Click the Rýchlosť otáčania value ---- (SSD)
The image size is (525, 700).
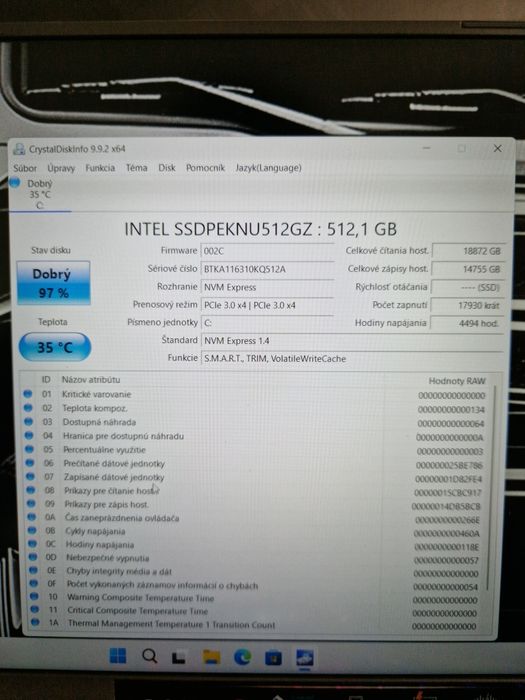[x=468, y=288]
